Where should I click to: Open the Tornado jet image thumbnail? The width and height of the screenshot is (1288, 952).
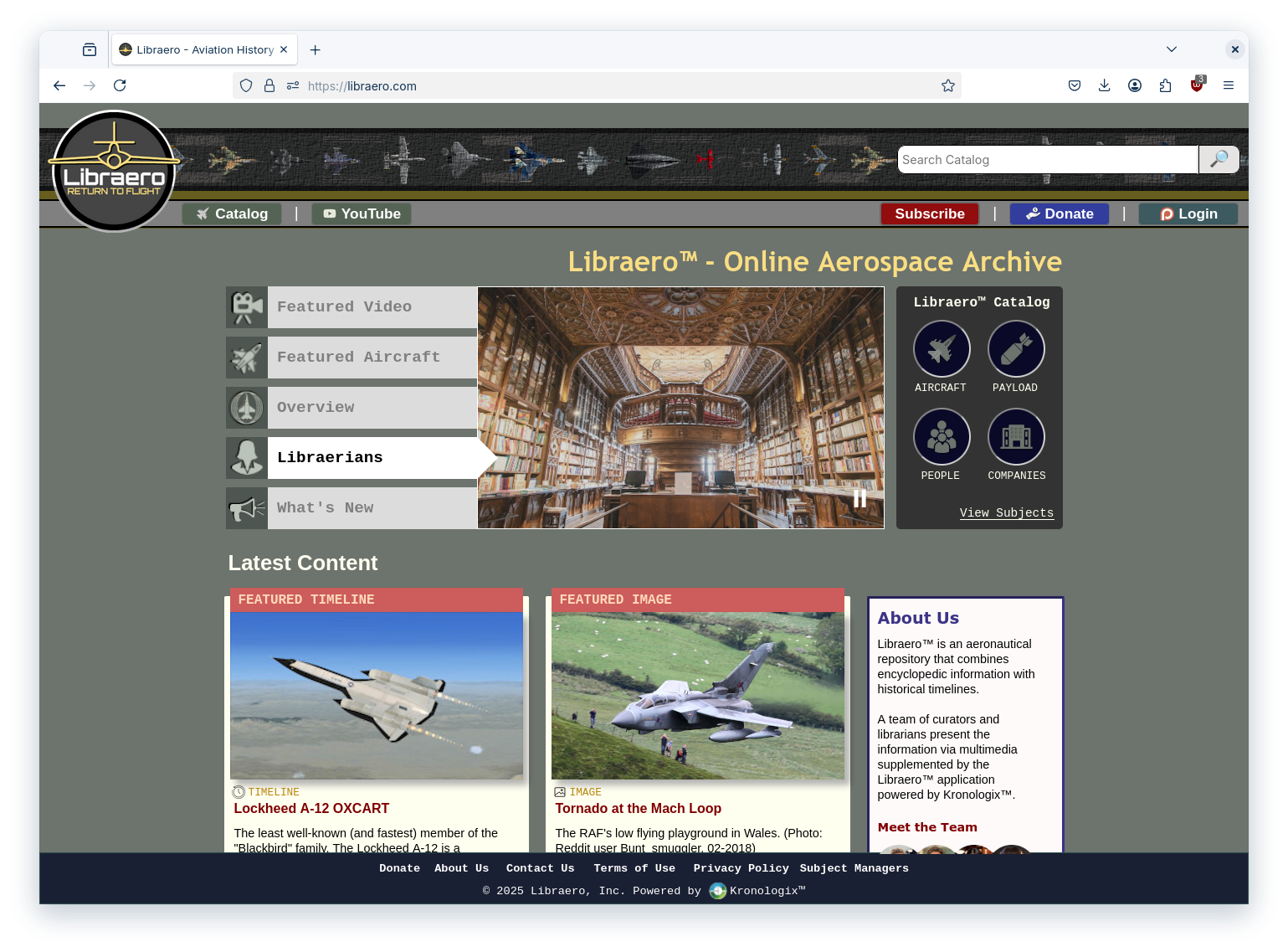pyautogui.click(x=698, y=696)
